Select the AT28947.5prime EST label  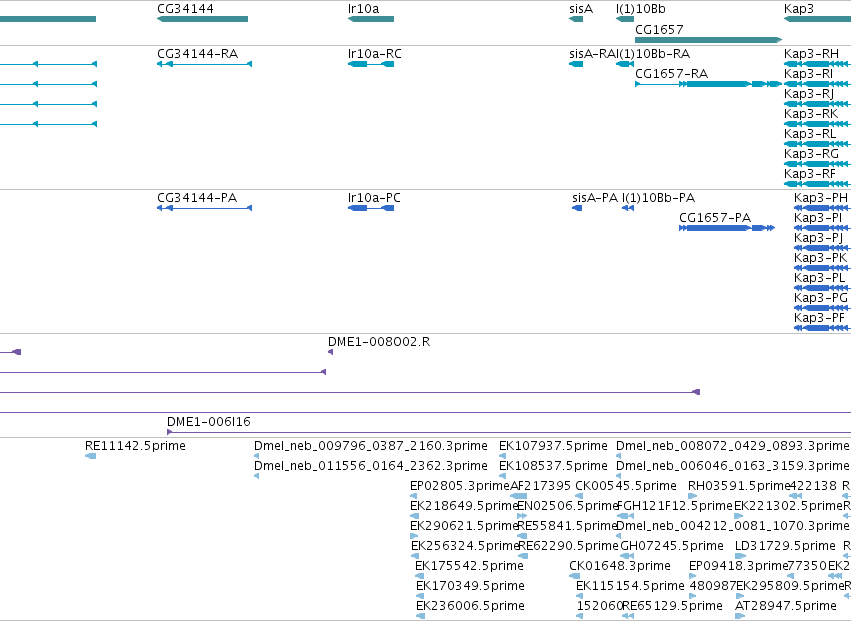(x=785, y=606)
